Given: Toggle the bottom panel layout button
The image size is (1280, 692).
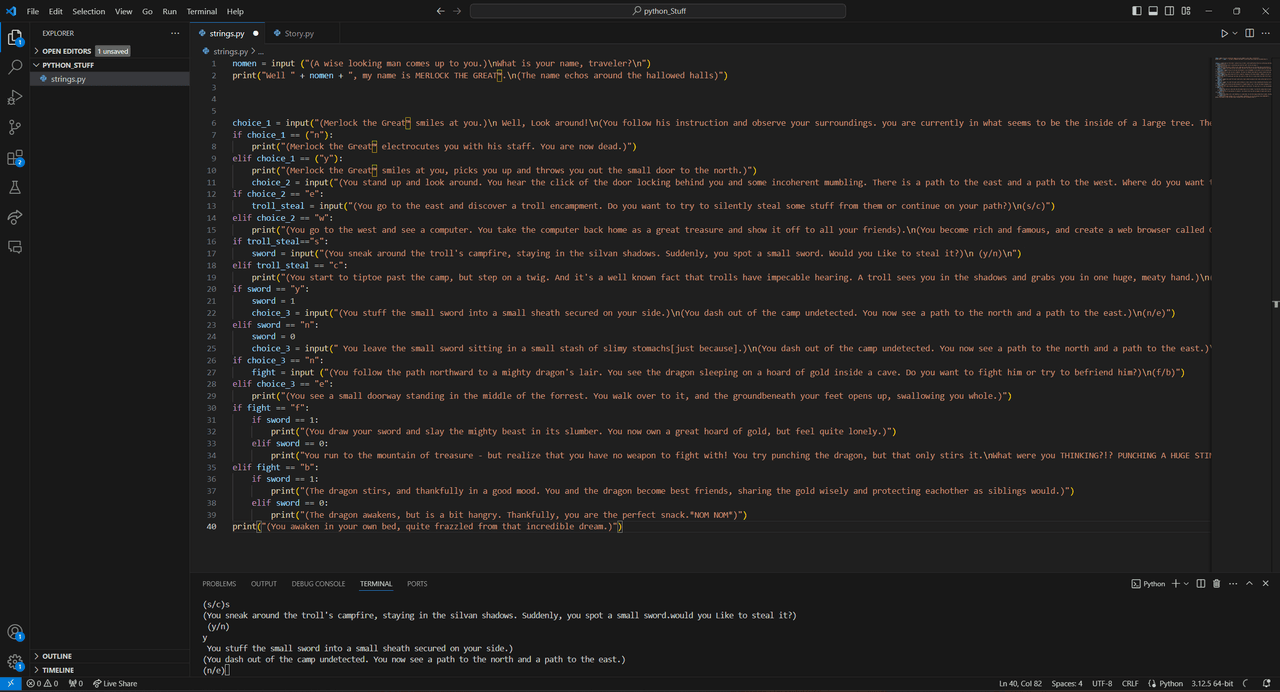Looking at the screenshot, I should pyautogui.click(x=1153, y=11).
